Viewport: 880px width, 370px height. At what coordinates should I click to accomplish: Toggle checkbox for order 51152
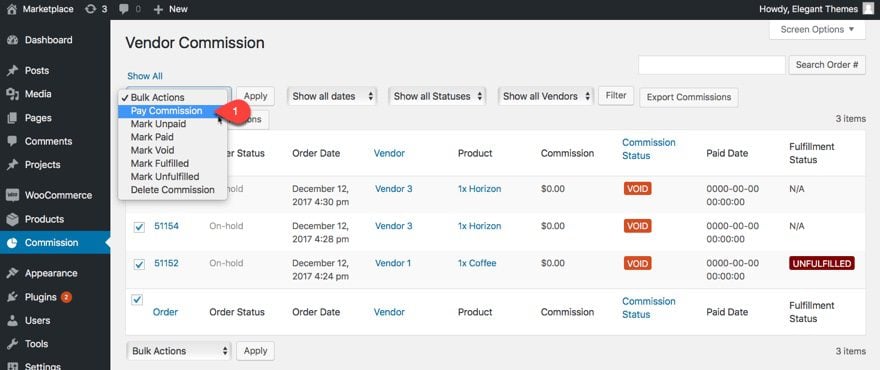[139, 264]
